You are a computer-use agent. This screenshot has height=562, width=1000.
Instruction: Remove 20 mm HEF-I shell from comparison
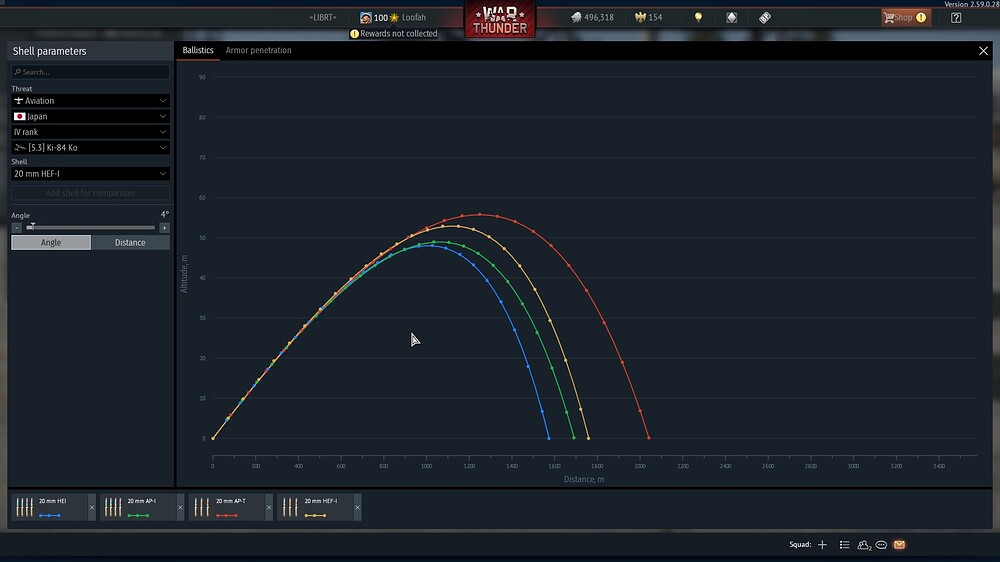(358, 508)
